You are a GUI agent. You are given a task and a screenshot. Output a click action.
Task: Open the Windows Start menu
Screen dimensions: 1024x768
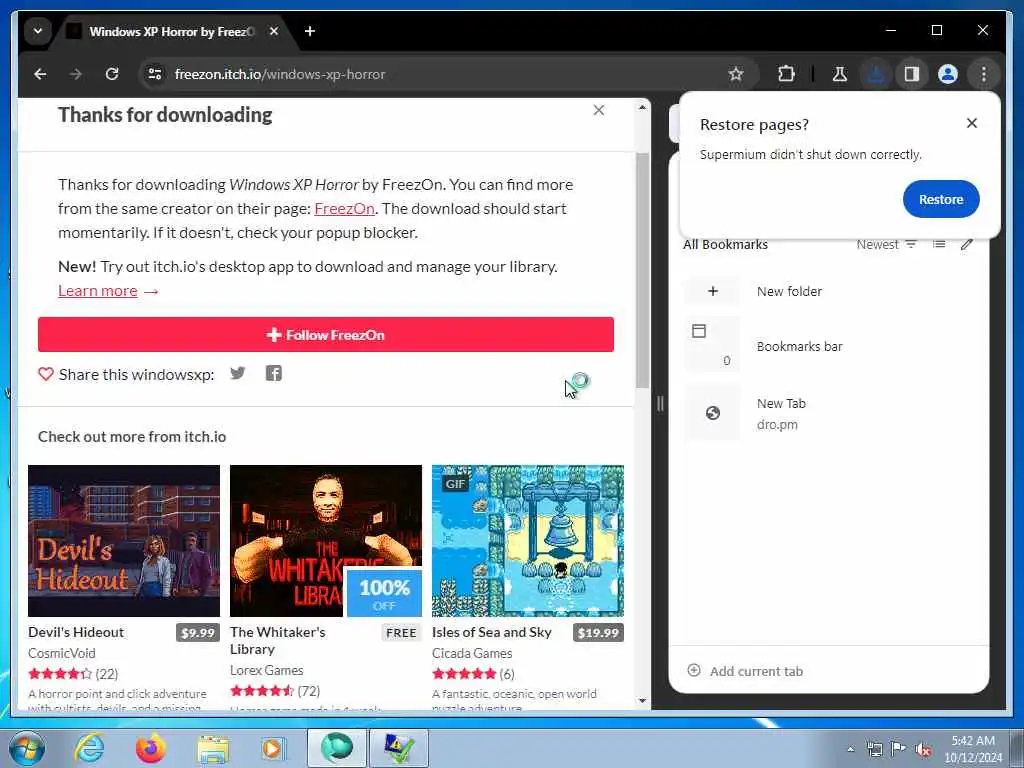click(x=26, y=748)
